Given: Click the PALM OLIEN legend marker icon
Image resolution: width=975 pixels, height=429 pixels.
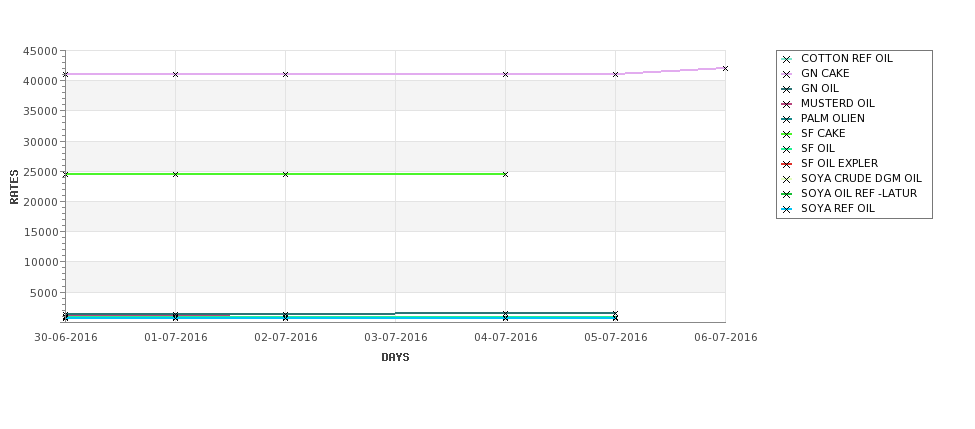Looking at the screenshot, I should [787, 119].
